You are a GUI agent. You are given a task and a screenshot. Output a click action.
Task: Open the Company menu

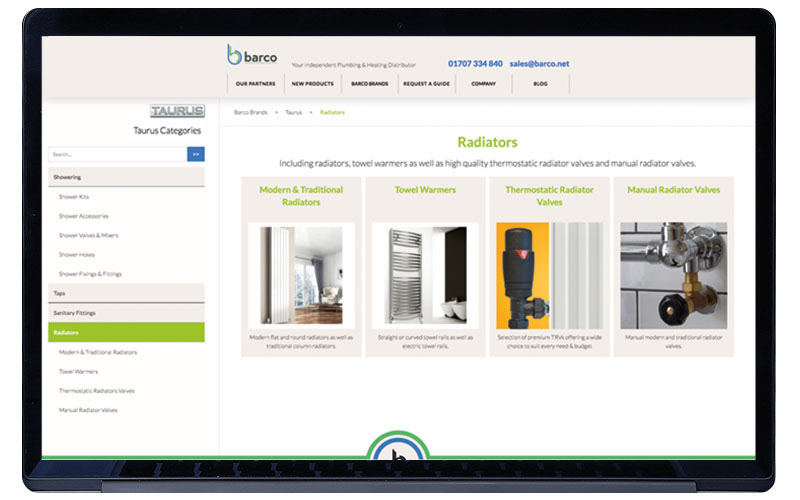(484, 84)
